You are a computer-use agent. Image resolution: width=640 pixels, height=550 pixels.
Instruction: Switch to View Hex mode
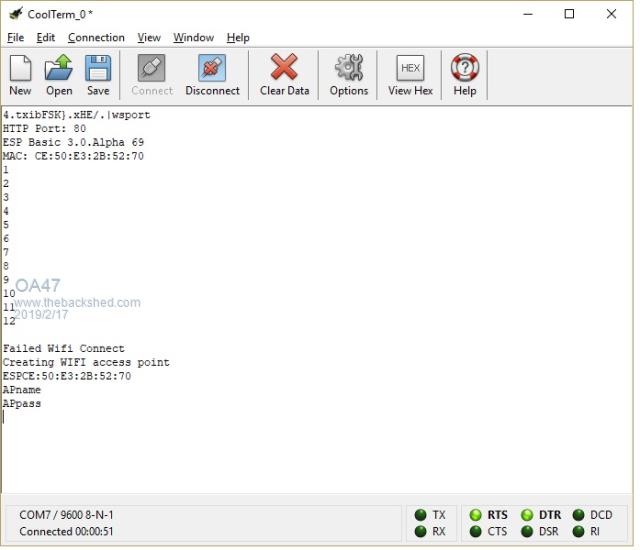(x=410, y=69)
